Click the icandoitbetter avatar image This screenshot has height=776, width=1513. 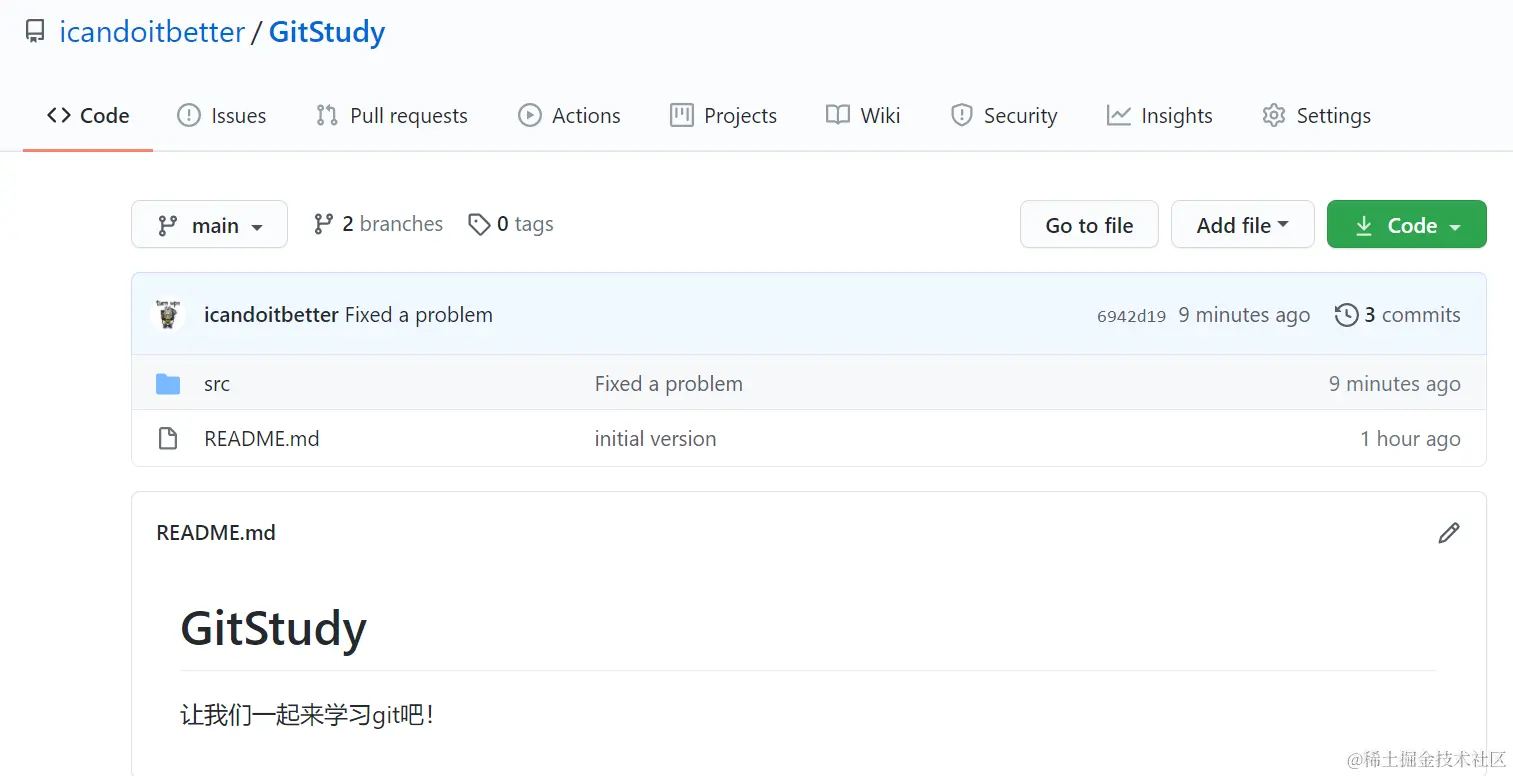168,315
